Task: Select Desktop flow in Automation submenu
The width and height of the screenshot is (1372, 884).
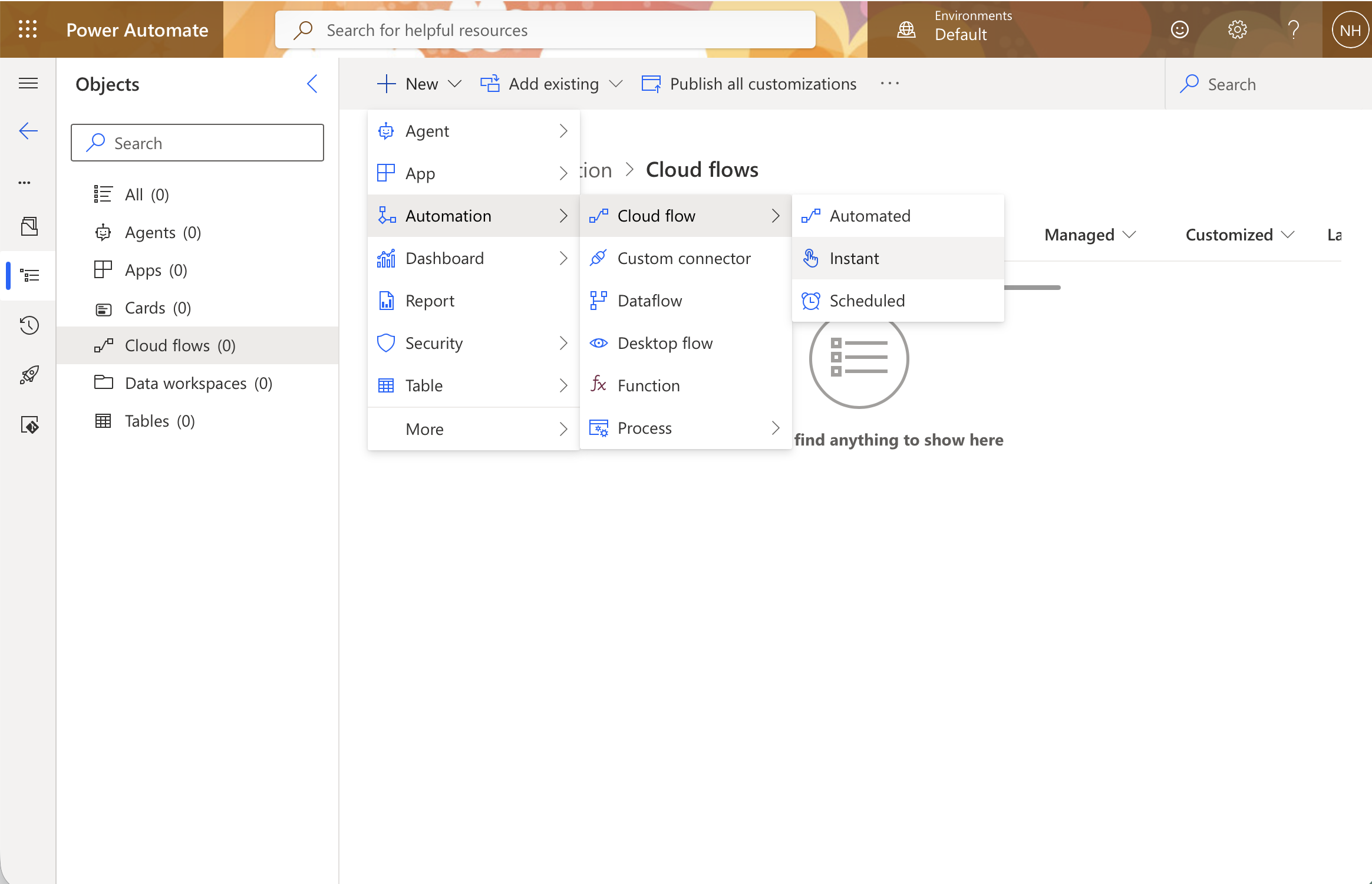Action: coord(686,343)
